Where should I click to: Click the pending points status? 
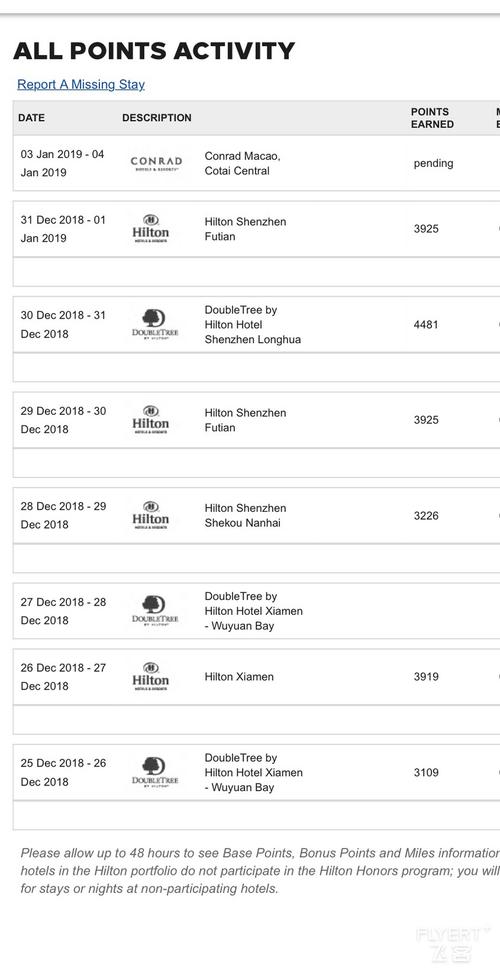point(434,163)
